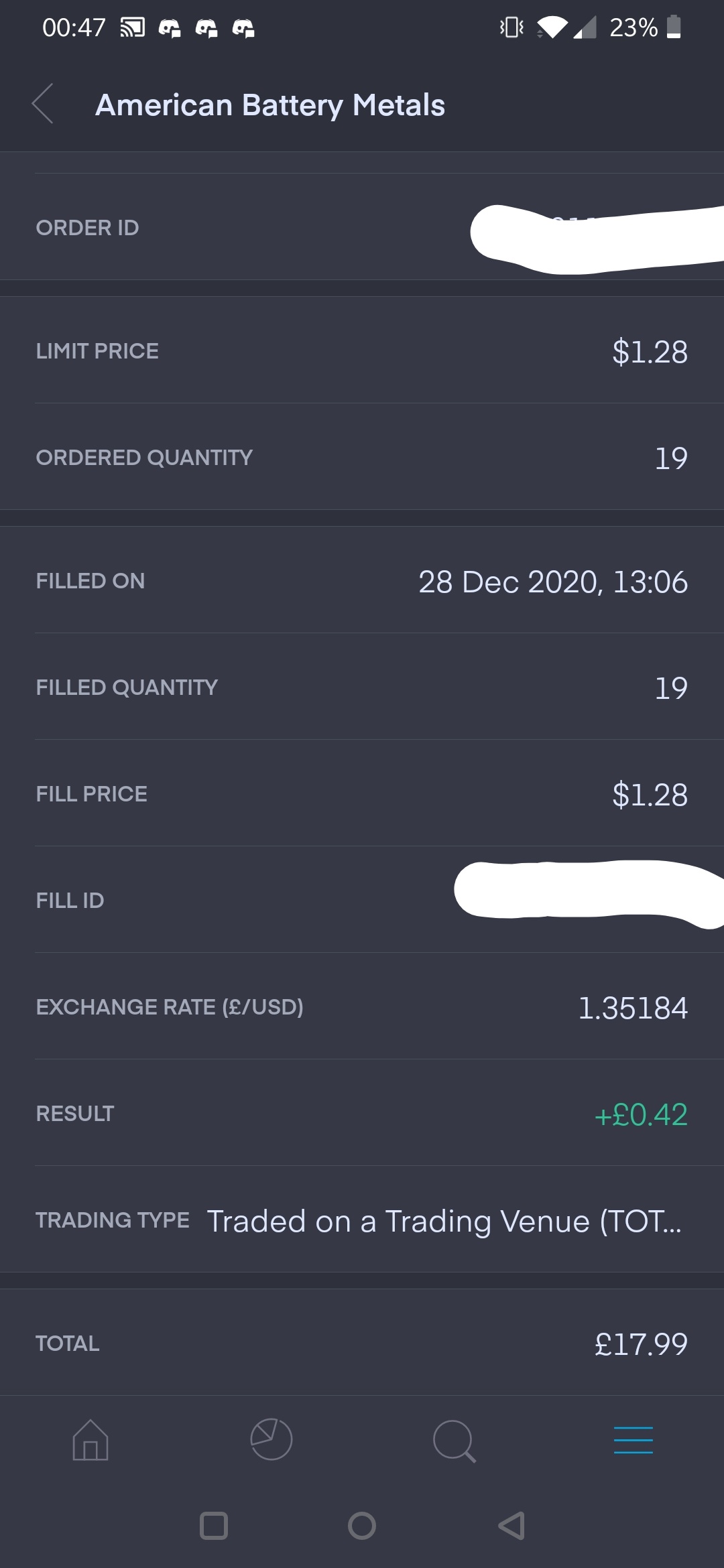Tap the Exchange Rate 1.35184 value
This screenshot has height=1568, width=724.
632,1008
